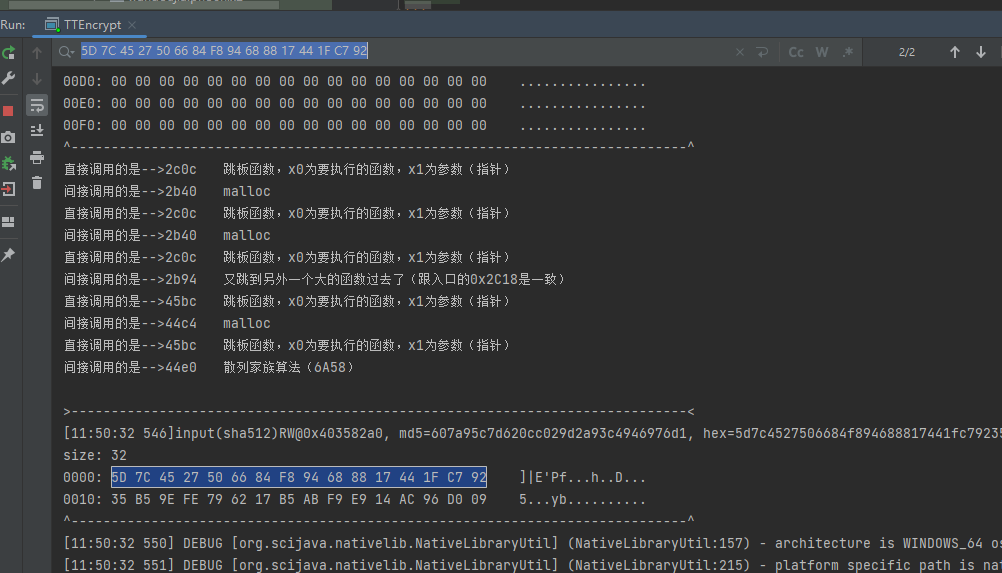Open the layout restore icon
This screenshot has width=1002, height=573.
tap(8, 222)
